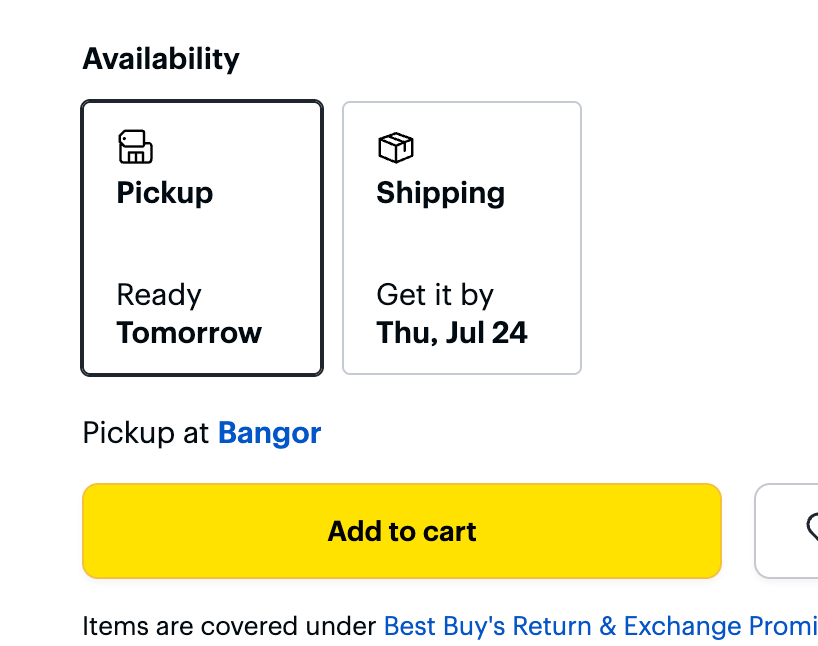The width and height of the screenshot is (818, 646).
Task: Click the Availability section heading
Action: pos(161,58)
